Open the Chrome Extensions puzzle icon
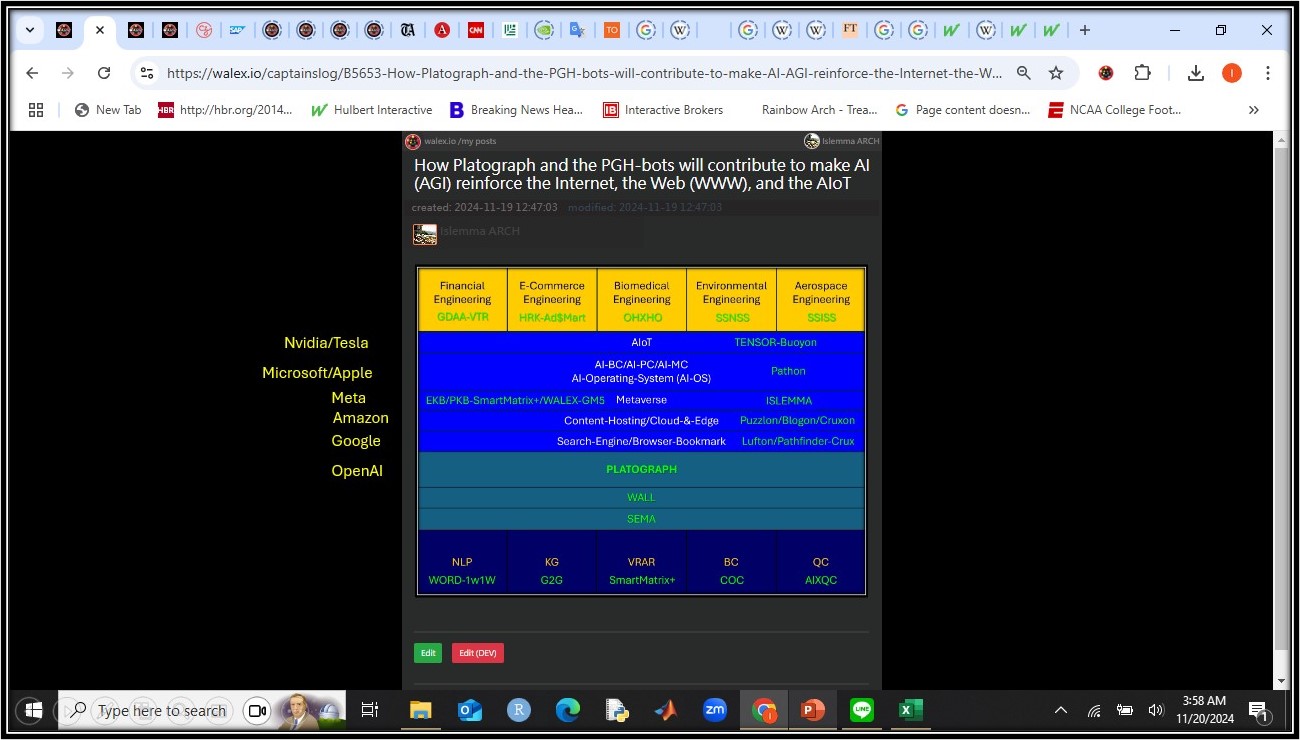The height and width of the screenshot is (740, 1300). point(1142,73)
